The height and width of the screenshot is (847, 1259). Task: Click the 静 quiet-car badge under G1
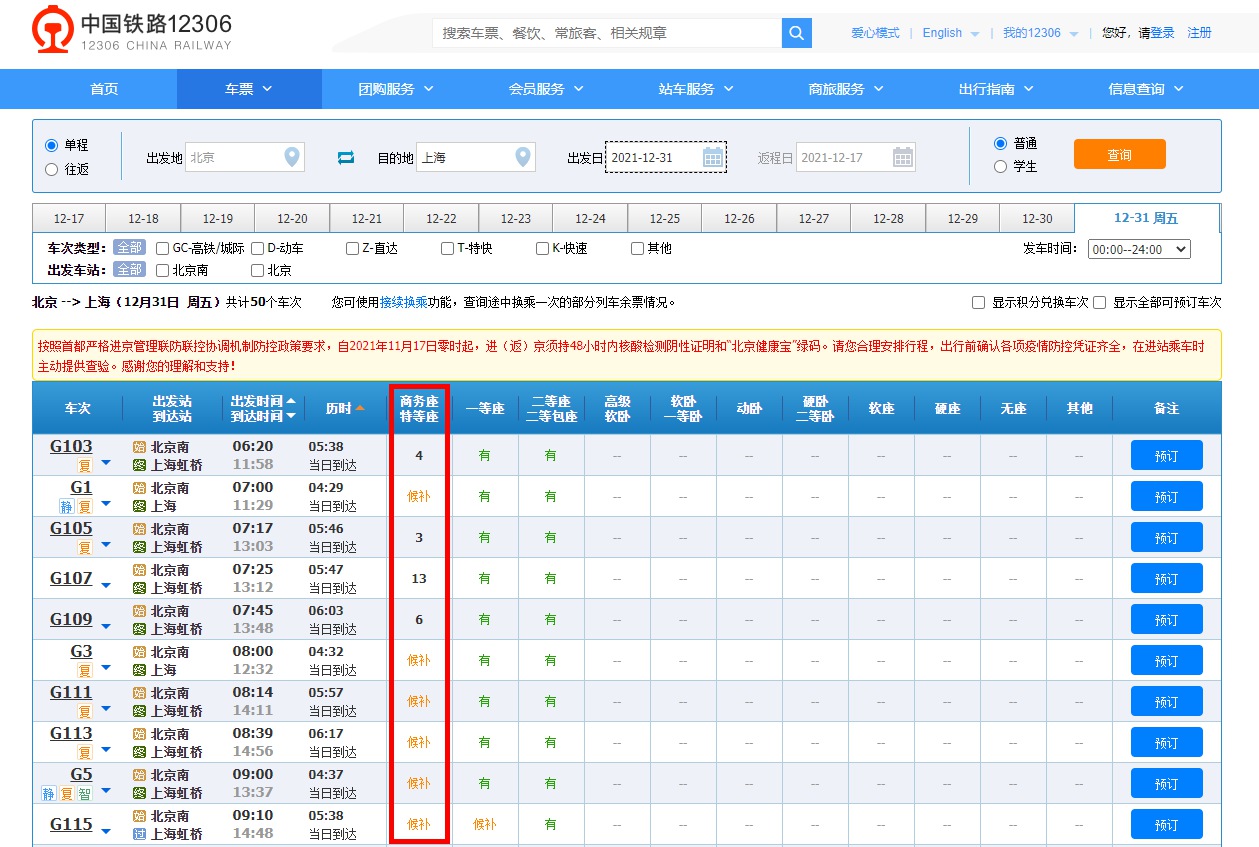65,505
